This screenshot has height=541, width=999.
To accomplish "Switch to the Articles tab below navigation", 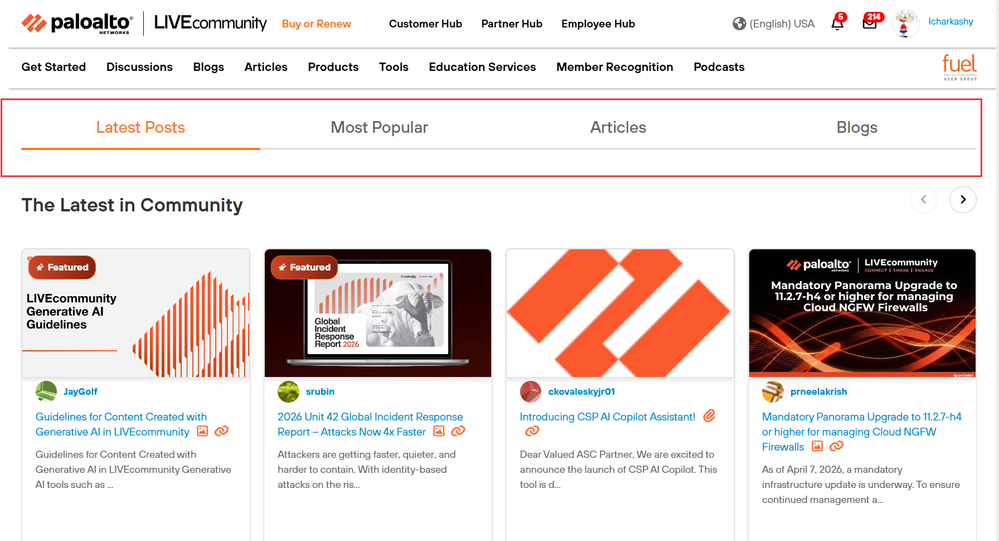I will 618,127.
